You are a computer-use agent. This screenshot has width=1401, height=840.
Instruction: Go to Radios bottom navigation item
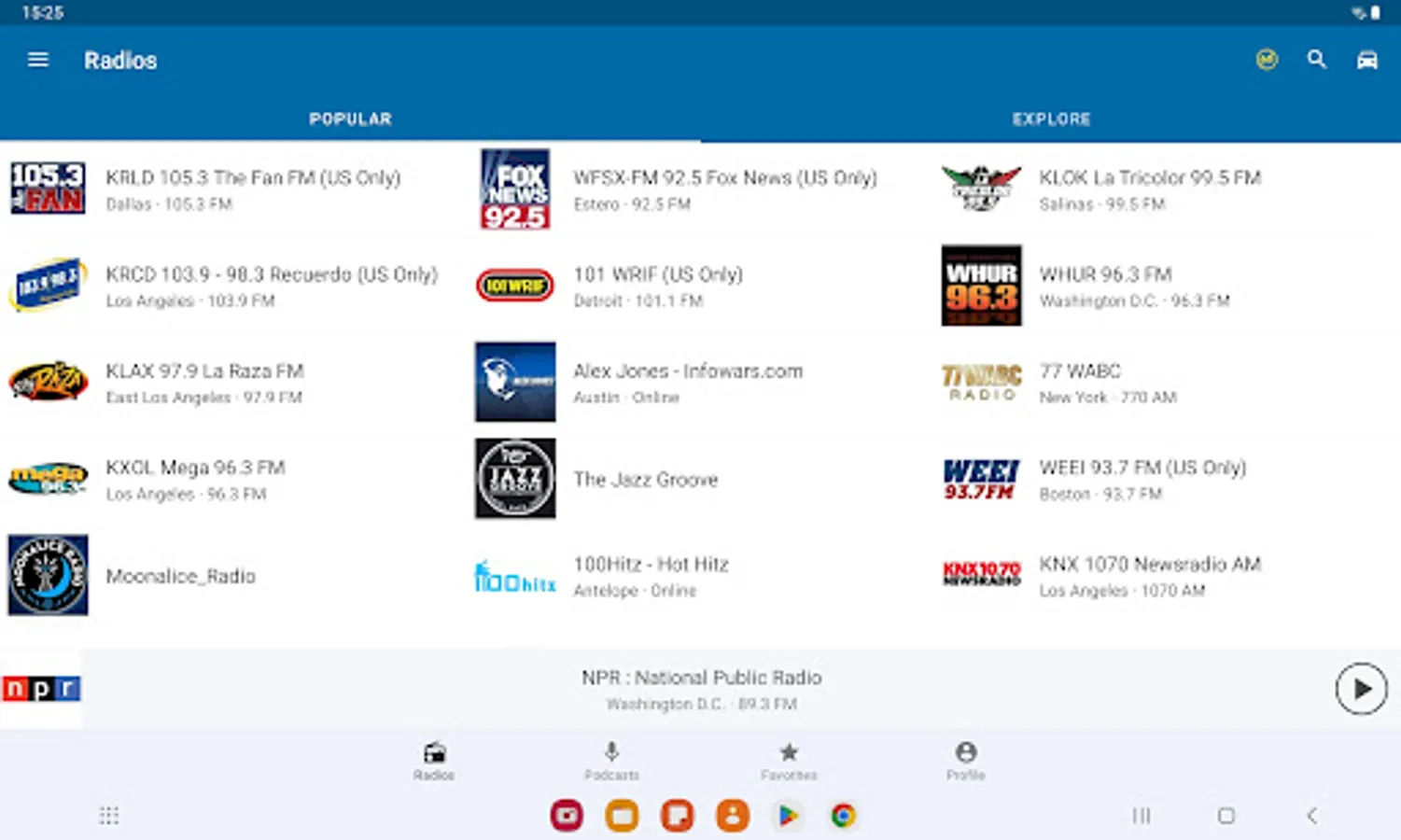434,761
